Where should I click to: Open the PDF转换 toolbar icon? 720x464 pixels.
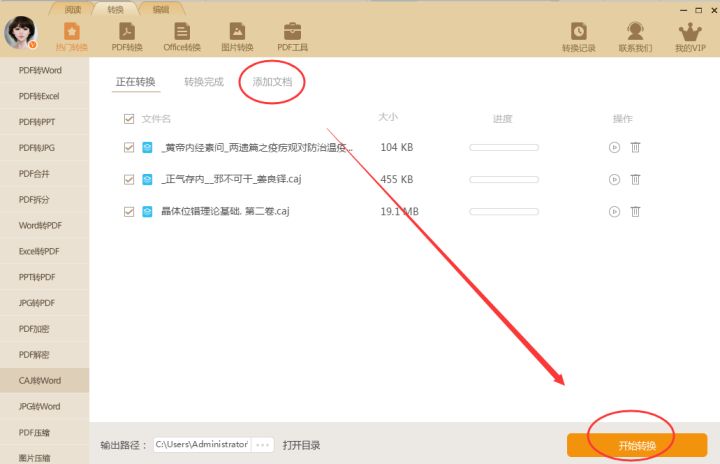point(127,37)
